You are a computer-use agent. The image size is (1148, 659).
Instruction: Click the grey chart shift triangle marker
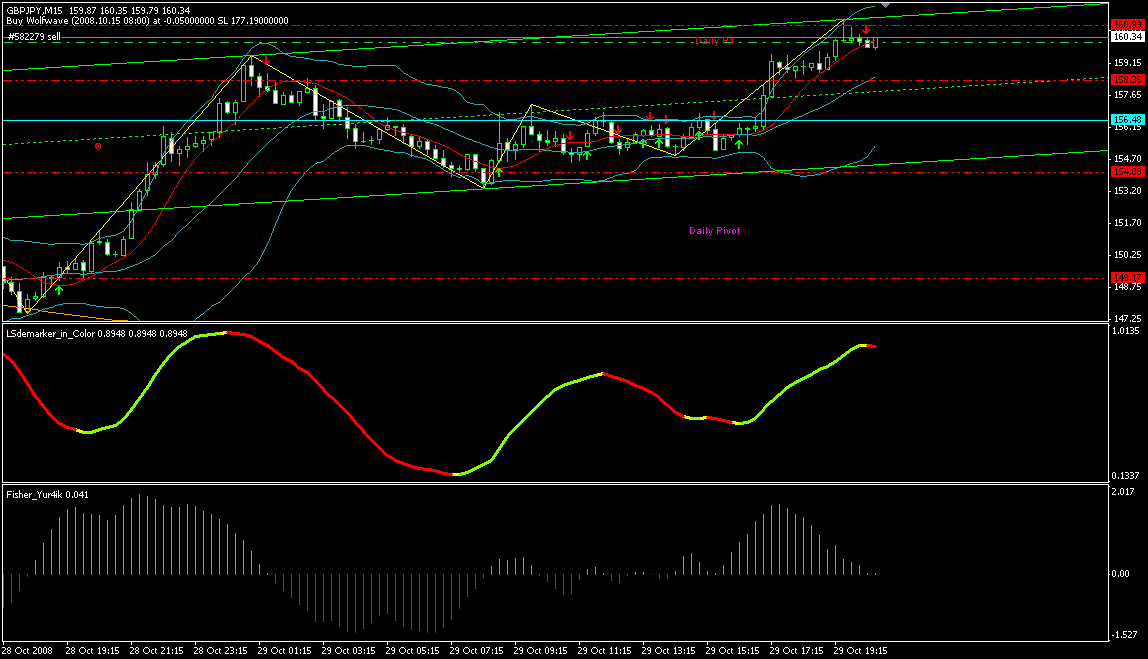click(884, 6)
